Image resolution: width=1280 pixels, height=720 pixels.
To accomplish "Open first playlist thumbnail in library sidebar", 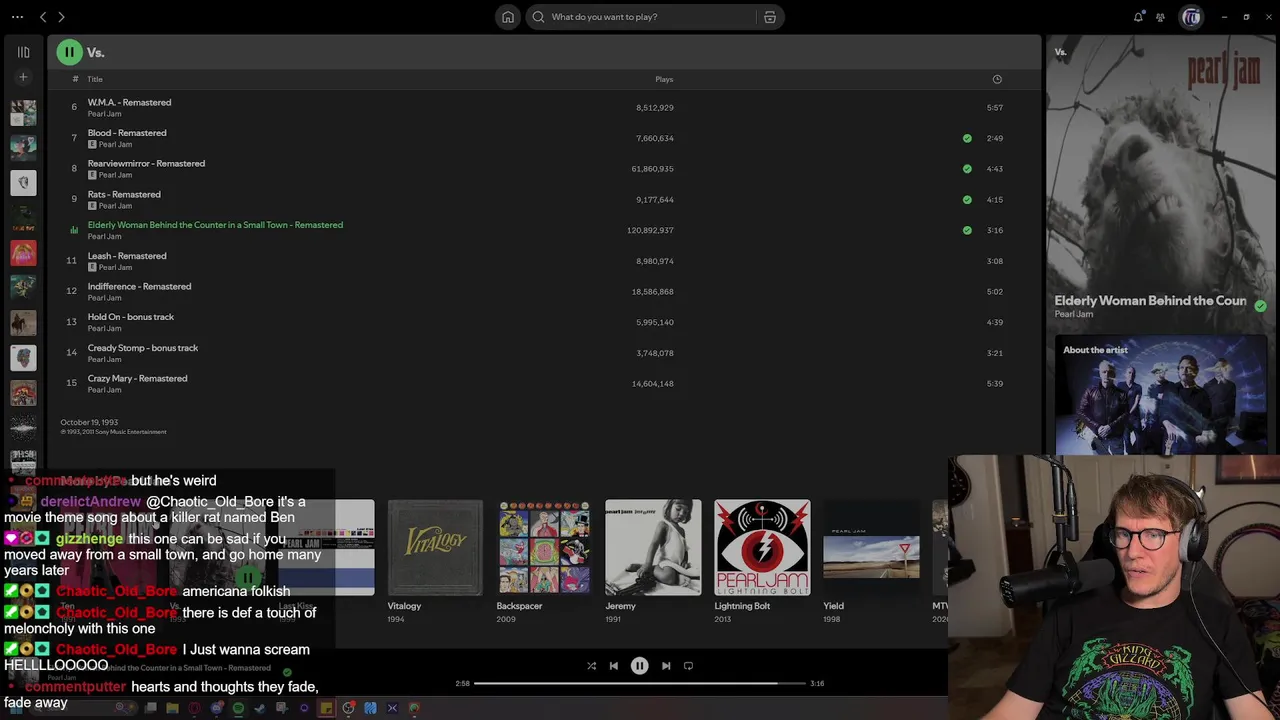I will coord(23,112).
